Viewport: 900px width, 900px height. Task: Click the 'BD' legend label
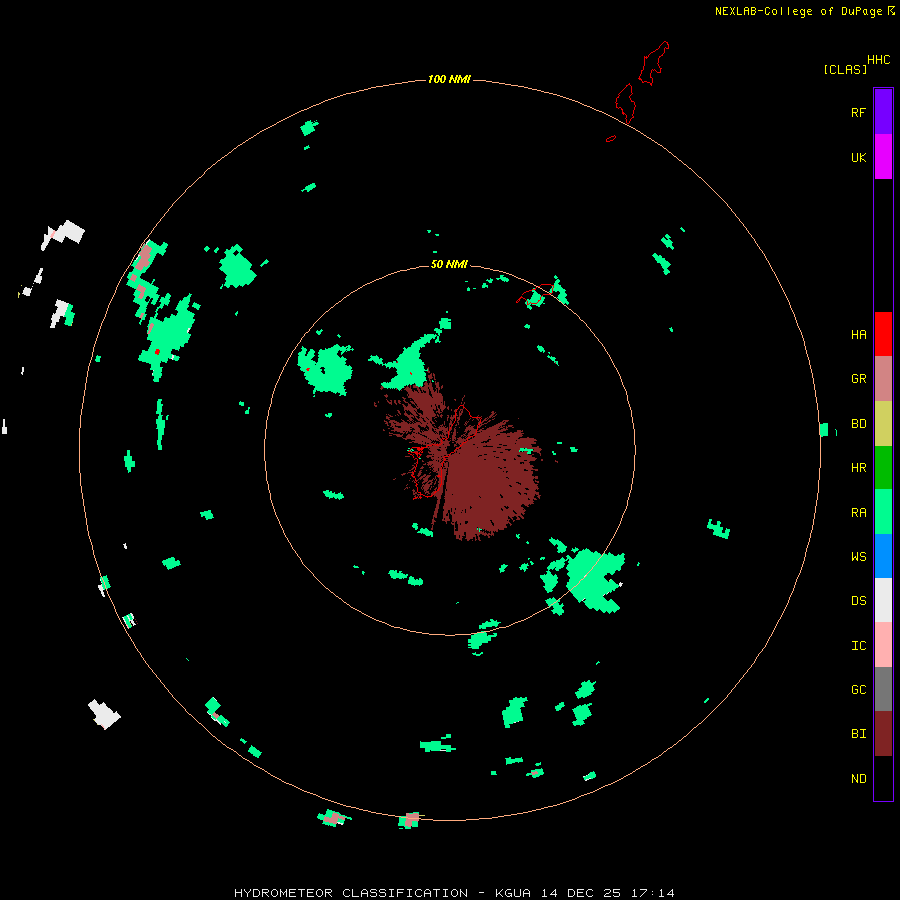[x=858, y=424]
